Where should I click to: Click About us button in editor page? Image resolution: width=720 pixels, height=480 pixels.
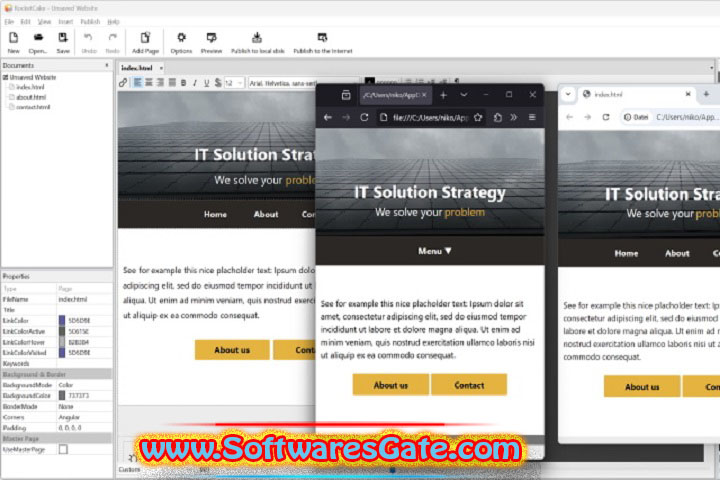(x=232, y=350)
